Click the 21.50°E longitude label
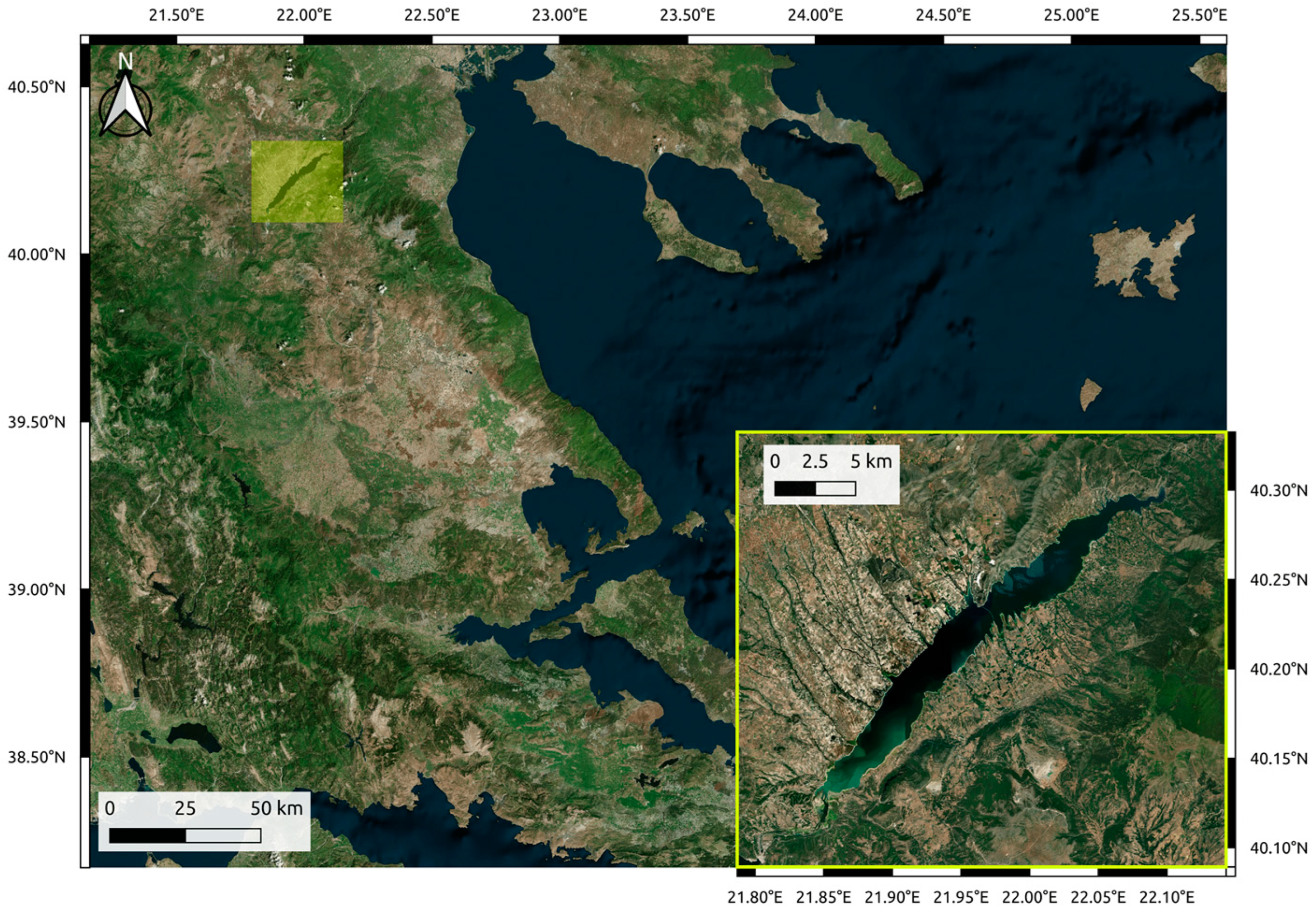The width and height of the screenshot is (1316, 912). (176, 15)
